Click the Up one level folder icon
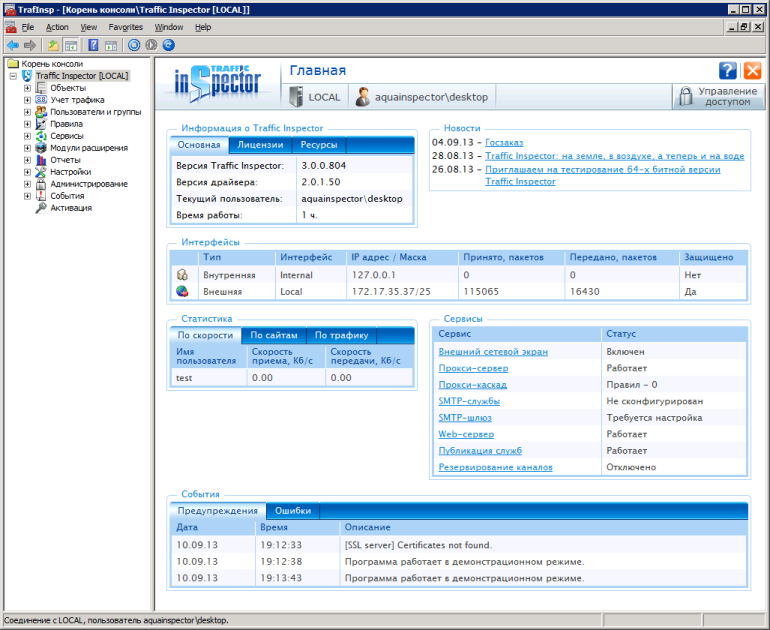 click(x=53, y=45)
